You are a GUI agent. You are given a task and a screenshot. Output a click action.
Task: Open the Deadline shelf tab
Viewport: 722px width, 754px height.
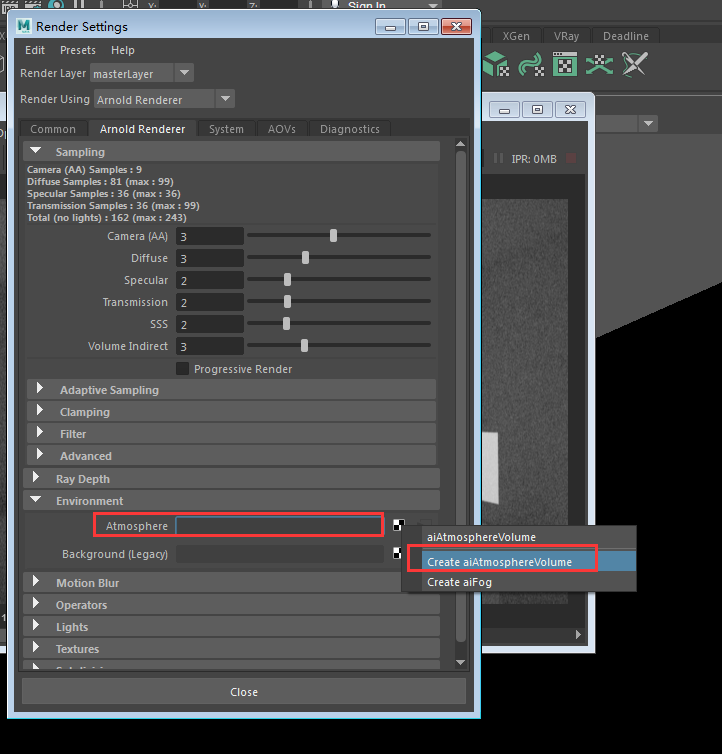[625, 36]
